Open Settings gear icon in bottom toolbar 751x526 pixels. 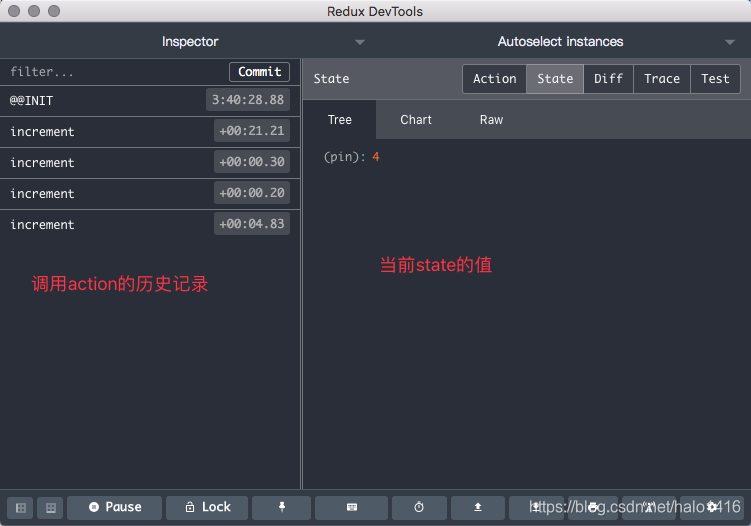(712, 507)
